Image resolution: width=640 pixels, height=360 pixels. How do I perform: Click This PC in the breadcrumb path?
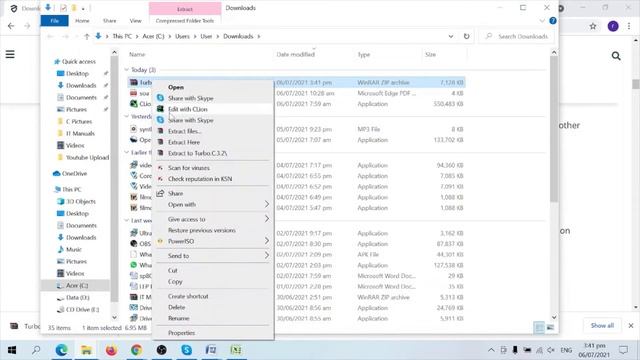(x=122, y=36)
